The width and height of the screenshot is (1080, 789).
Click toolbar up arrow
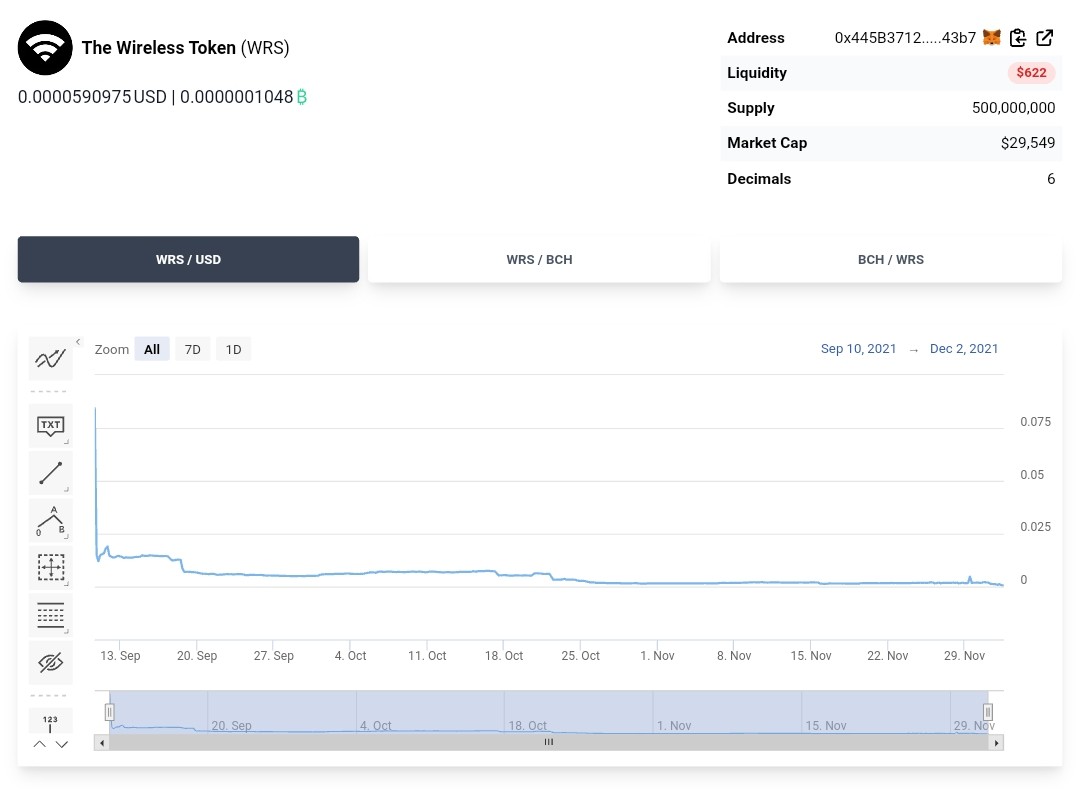[x=39, y=744]
